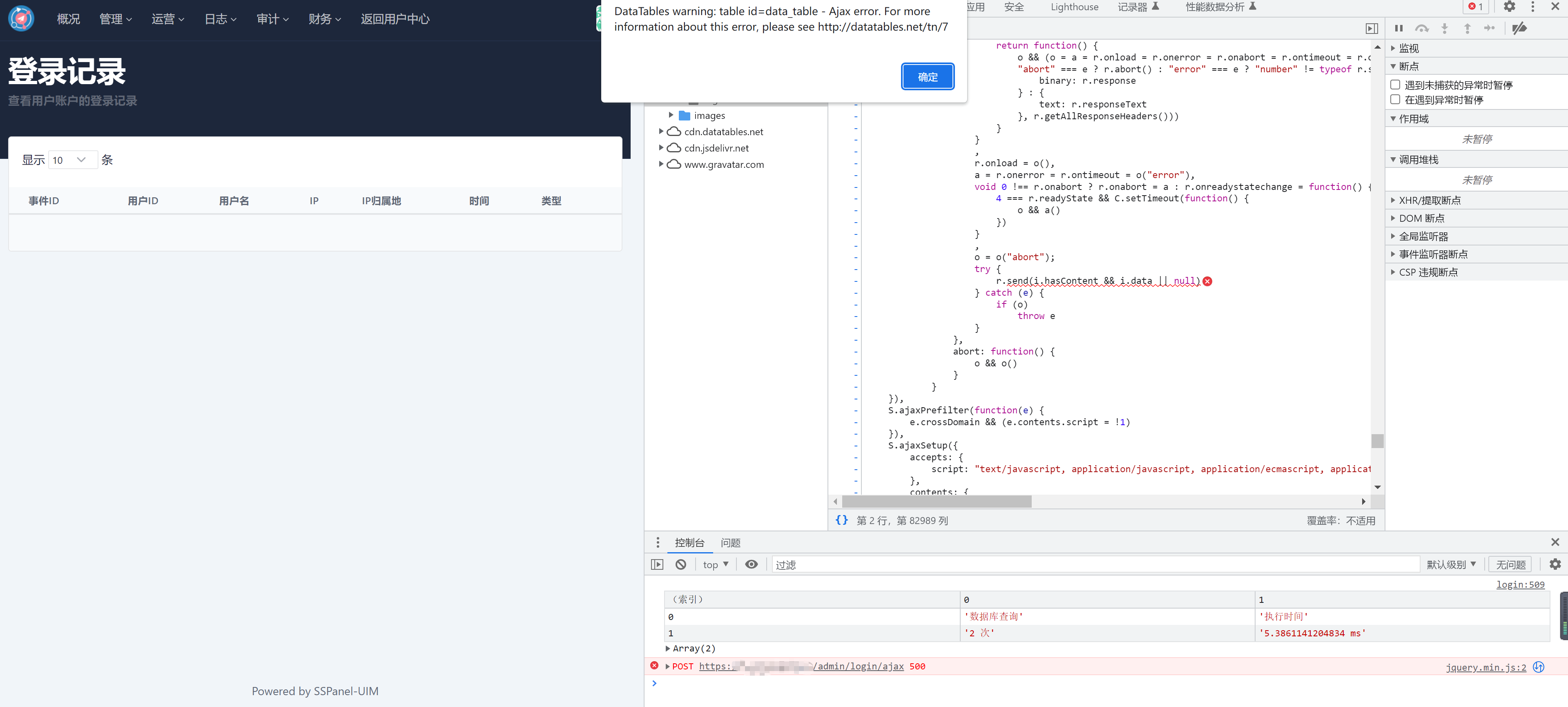The width and height of the screenshot is (1568, 707).
Task: Check 遇到未捕获的异常时暂停 option
Action: [x=1395, y=84]
